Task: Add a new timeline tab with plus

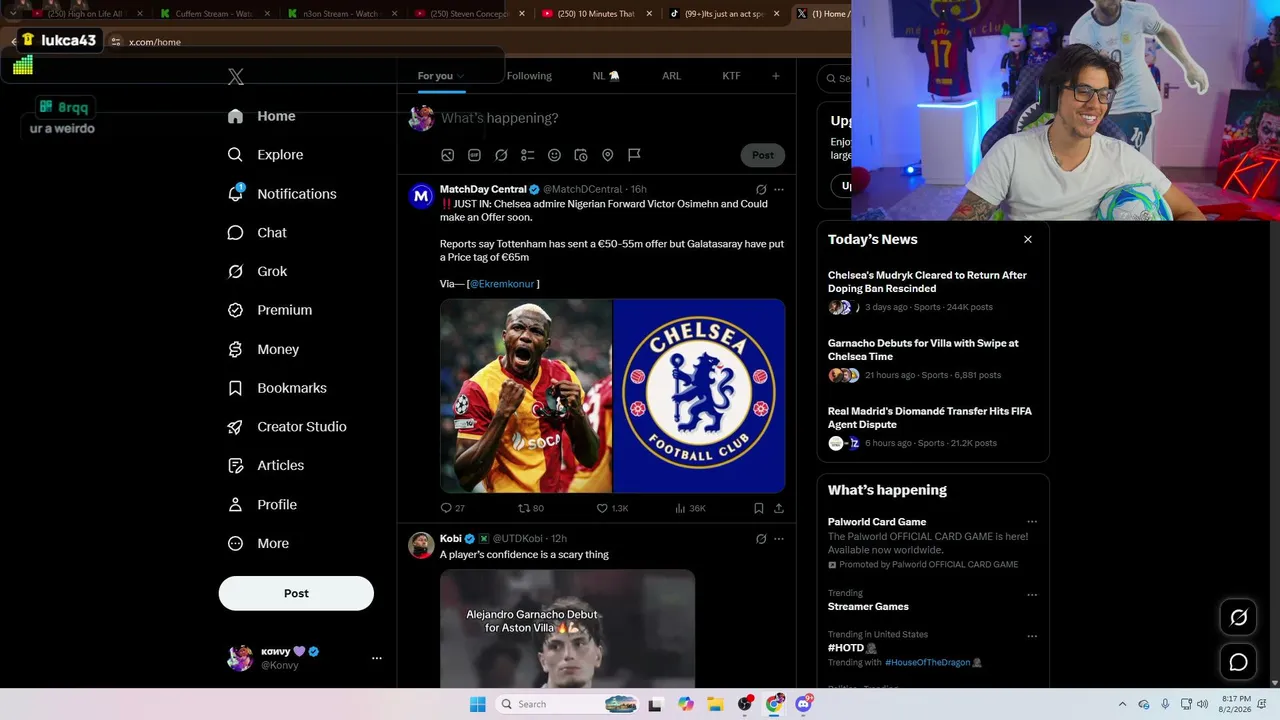Action: click(x=776, y=76)
